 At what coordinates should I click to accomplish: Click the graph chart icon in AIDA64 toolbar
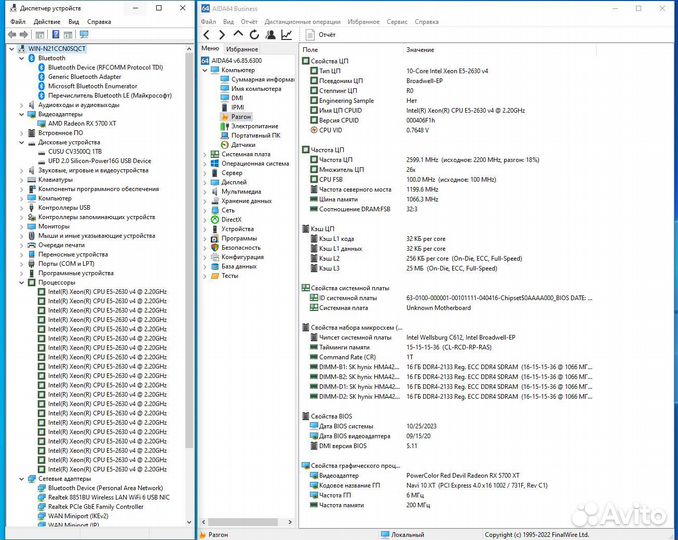tap(286, 35)
